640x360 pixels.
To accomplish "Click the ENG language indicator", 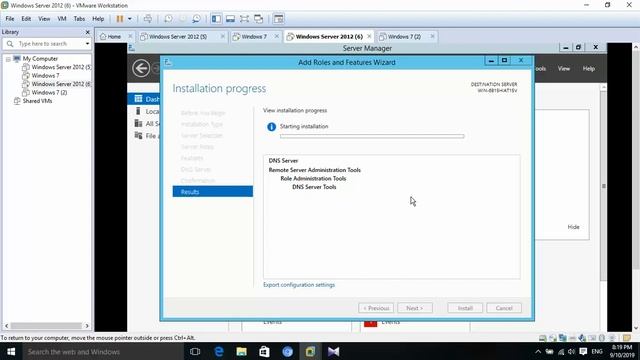I will click(597, 351).
